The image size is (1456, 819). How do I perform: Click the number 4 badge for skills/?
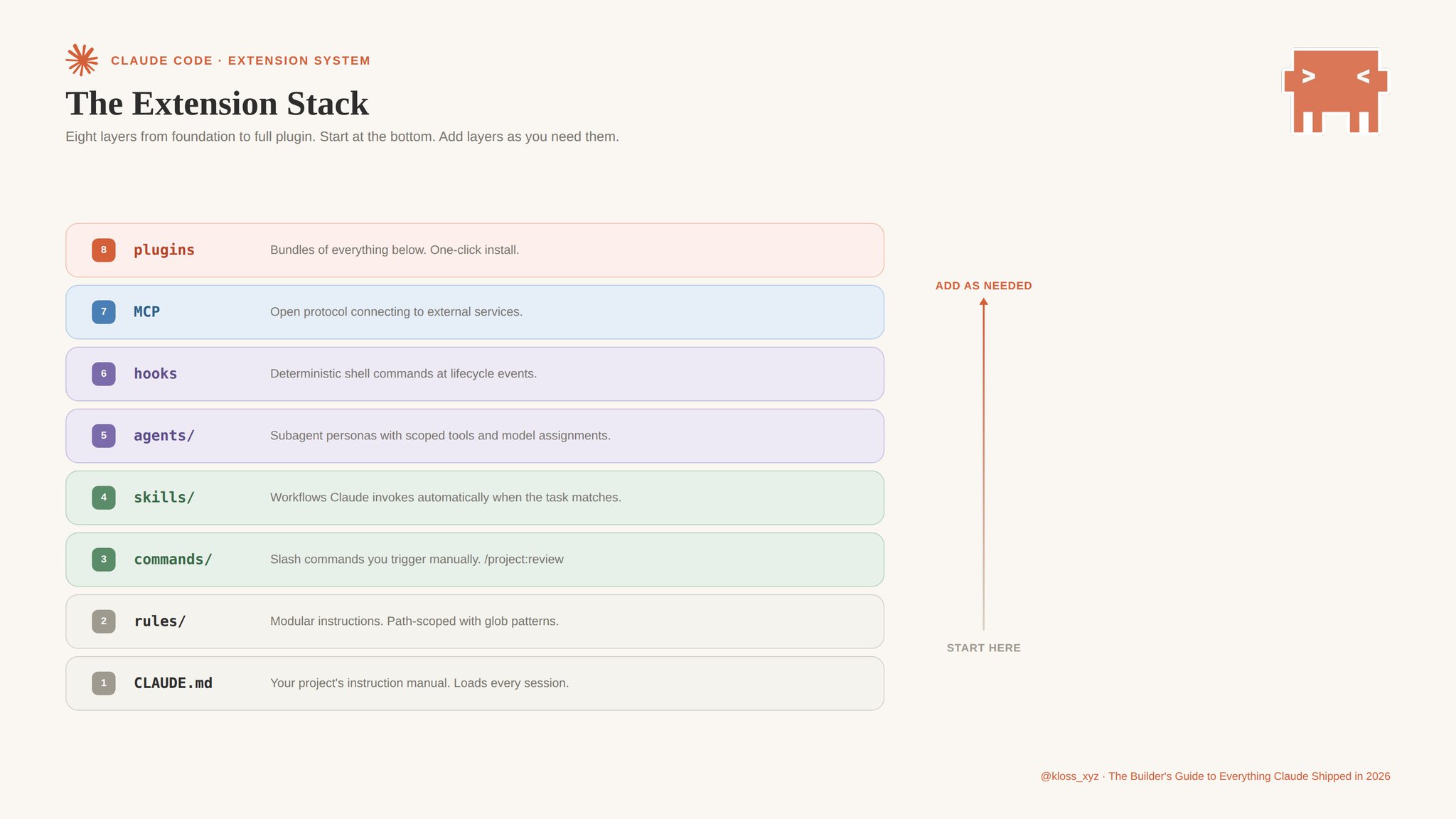click(104, 498)
